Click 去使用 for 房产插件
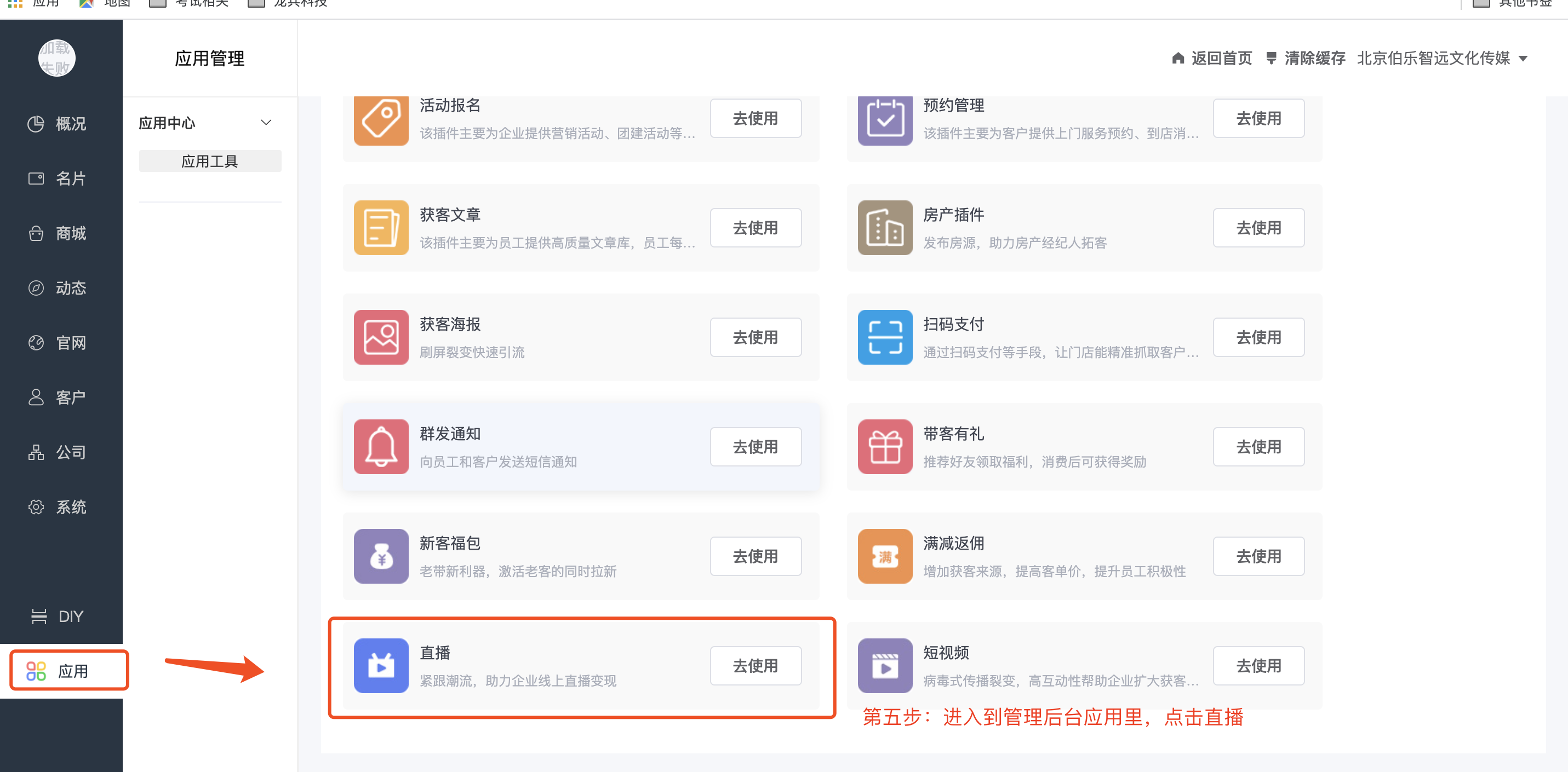 (1259, 228)
